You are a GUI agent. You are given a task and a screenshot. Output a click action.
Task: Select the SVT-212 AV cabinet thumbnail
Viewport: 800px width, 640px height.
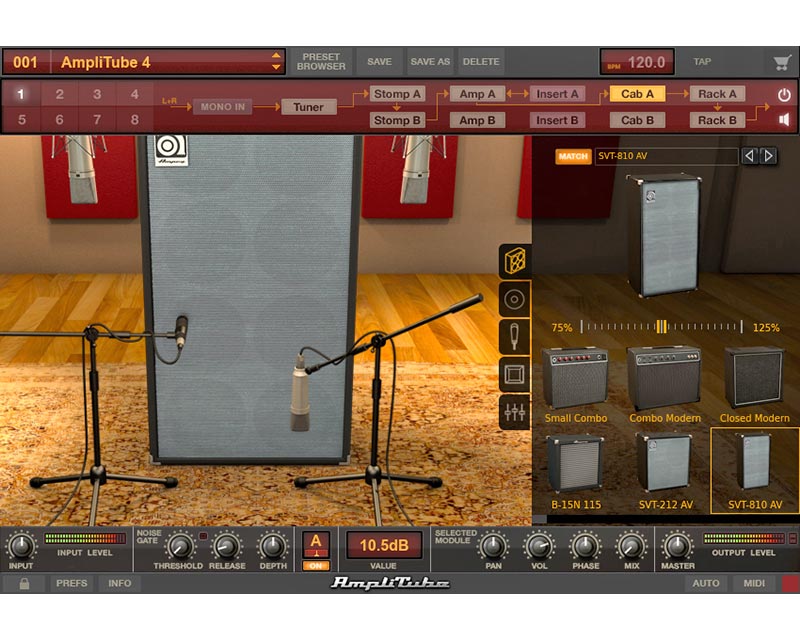665,472
